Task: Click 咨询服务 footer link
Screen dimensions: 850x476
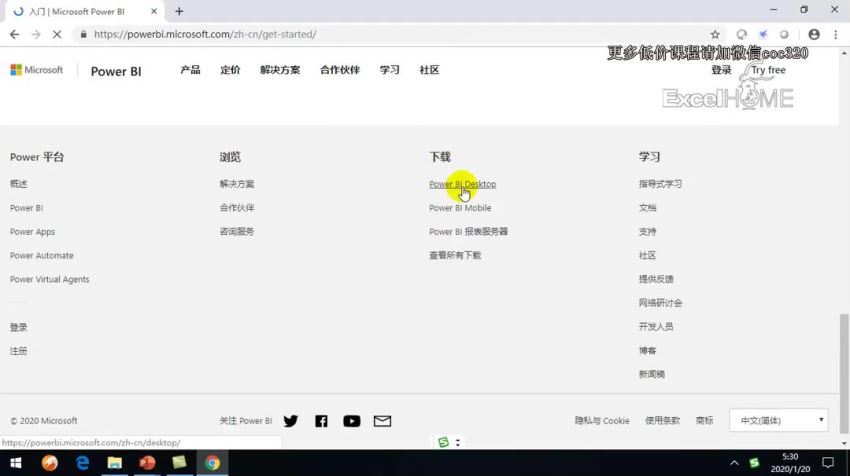Action: pos(237,231)
